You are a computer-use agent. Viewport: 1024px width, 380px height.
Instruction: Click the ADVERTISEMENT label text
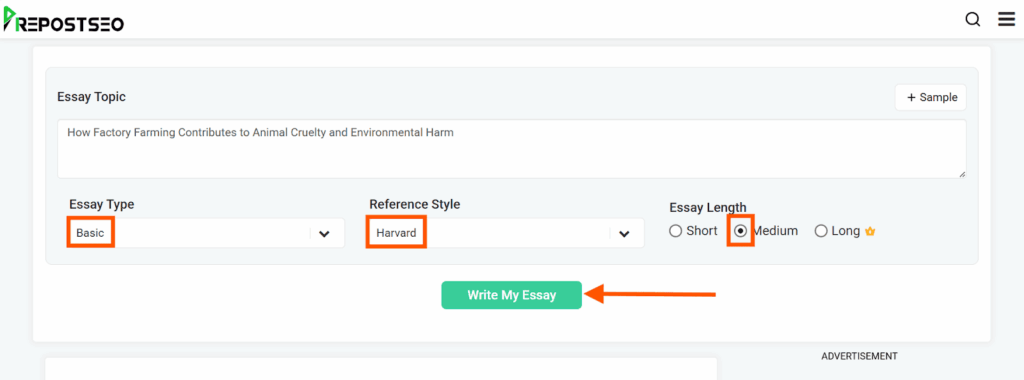point(859,356)
